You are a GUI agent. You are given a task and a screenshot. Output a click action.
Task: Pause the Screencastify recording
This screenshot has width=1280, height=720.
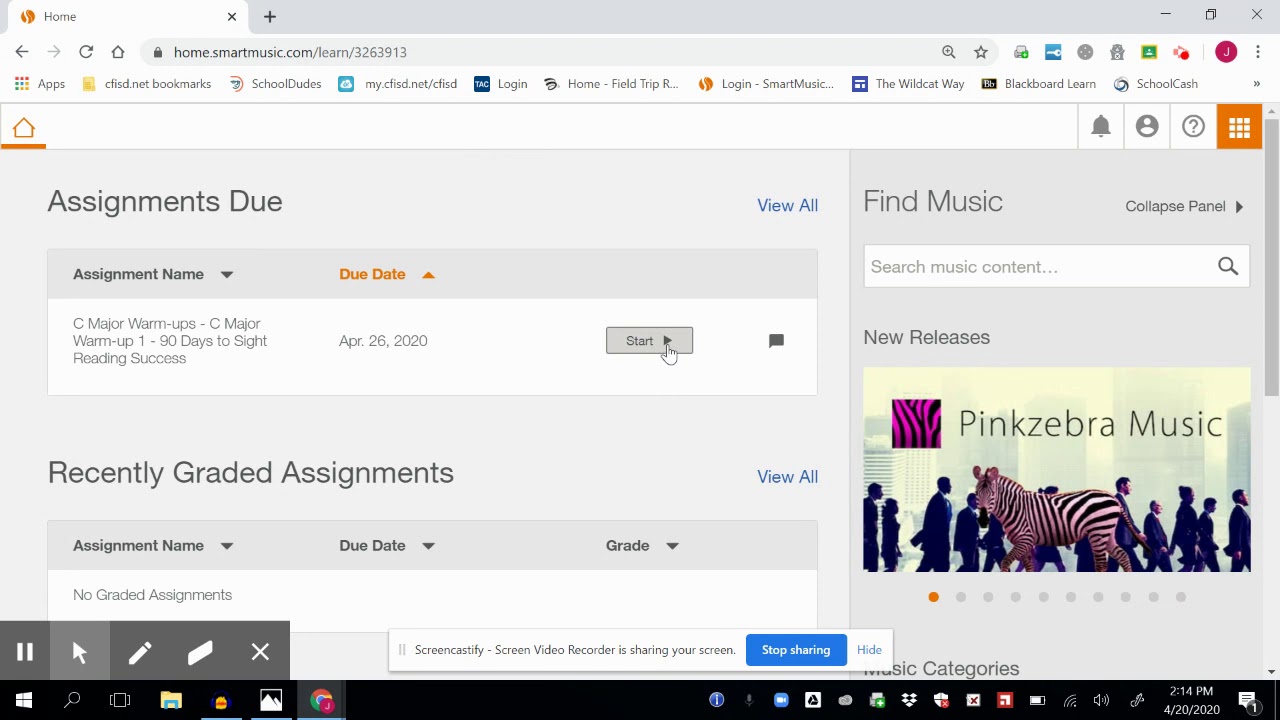pyautogui.click(x=25, y=652)
